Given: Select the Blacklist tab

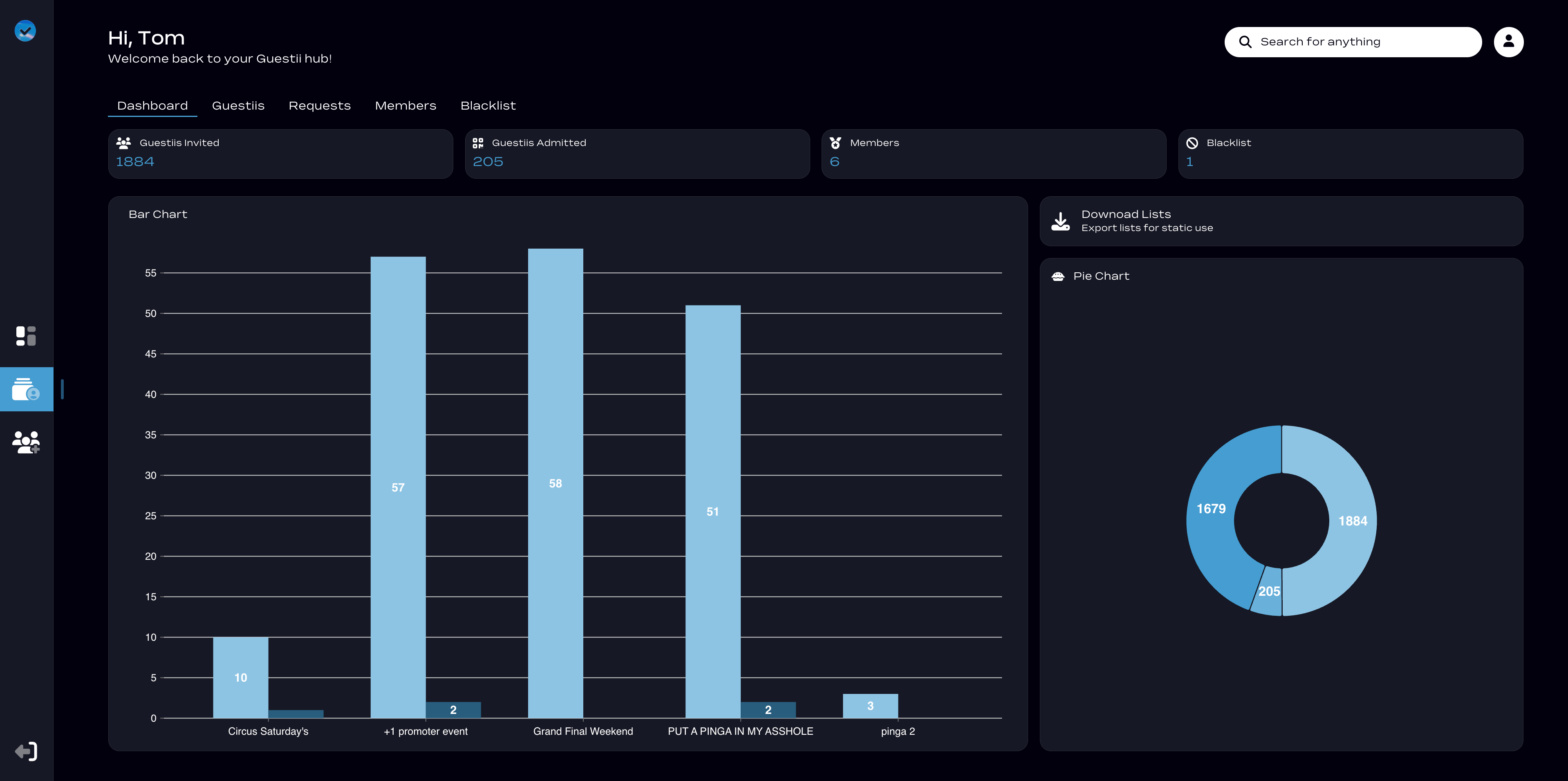Looking at the screenshot, I should tap(488, 106).
